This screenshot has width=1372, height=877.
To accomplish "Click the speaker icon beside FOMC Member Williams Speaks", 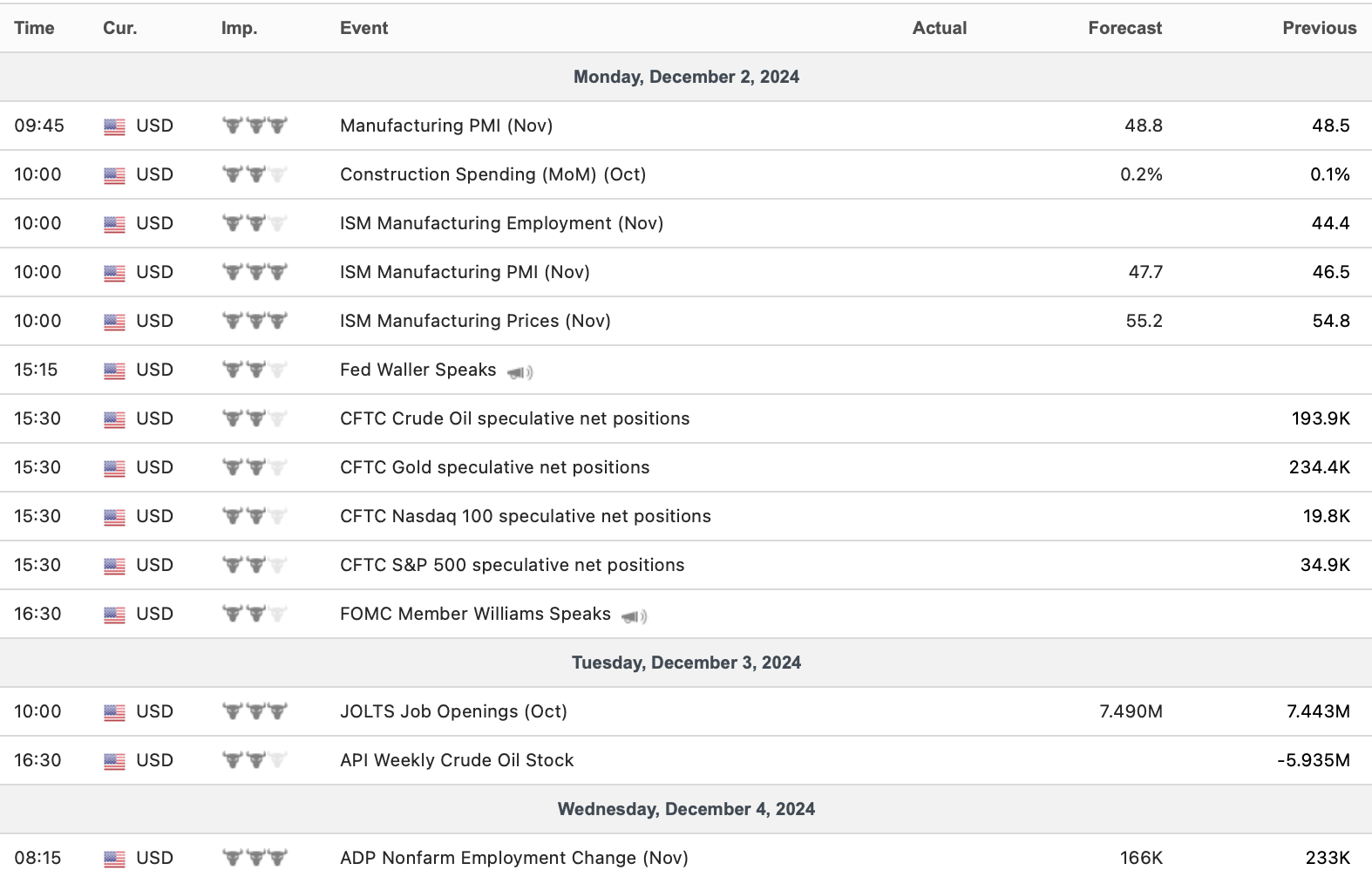I will tap(634, 616).
